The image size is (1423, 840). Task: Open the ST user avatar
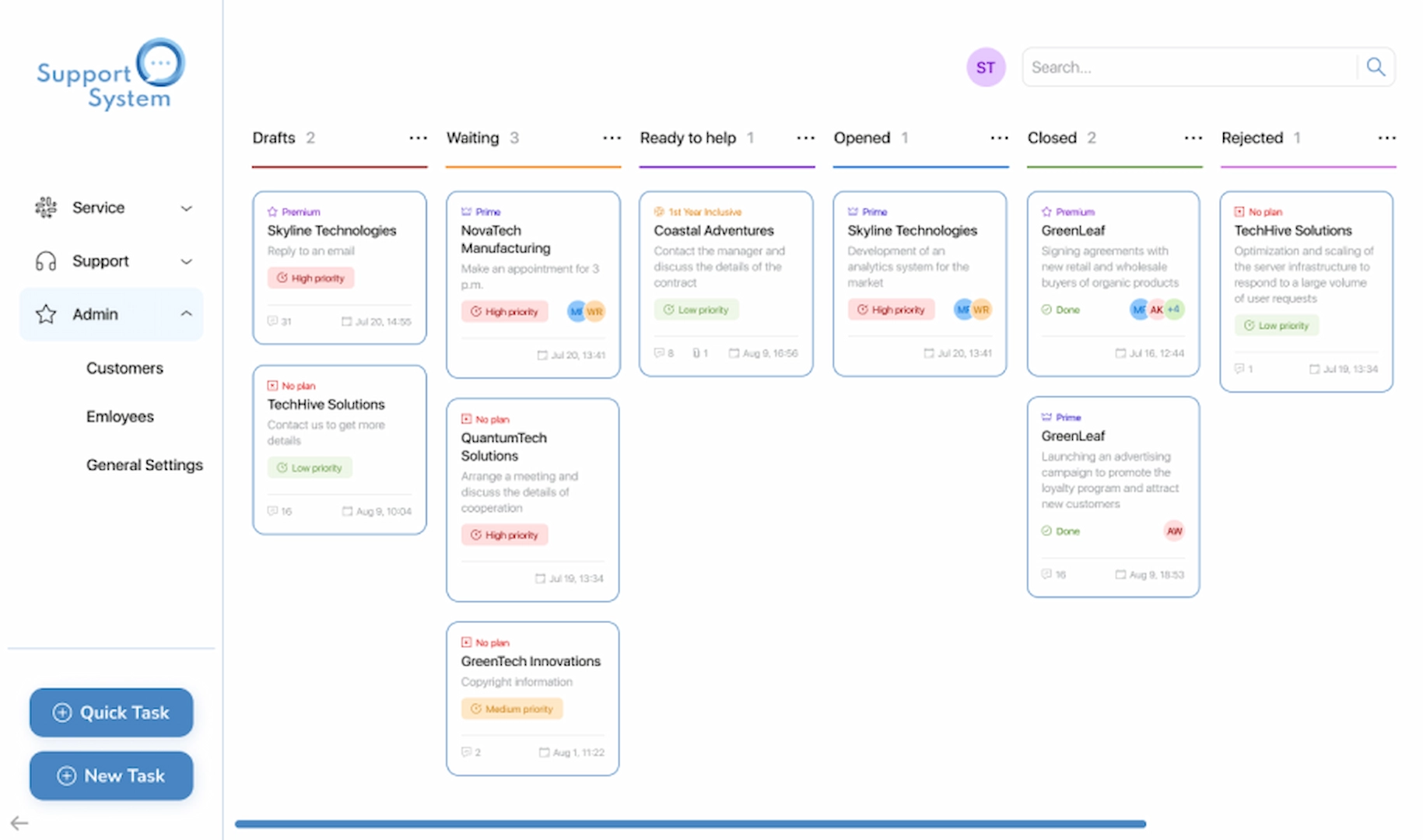[986, 68]
